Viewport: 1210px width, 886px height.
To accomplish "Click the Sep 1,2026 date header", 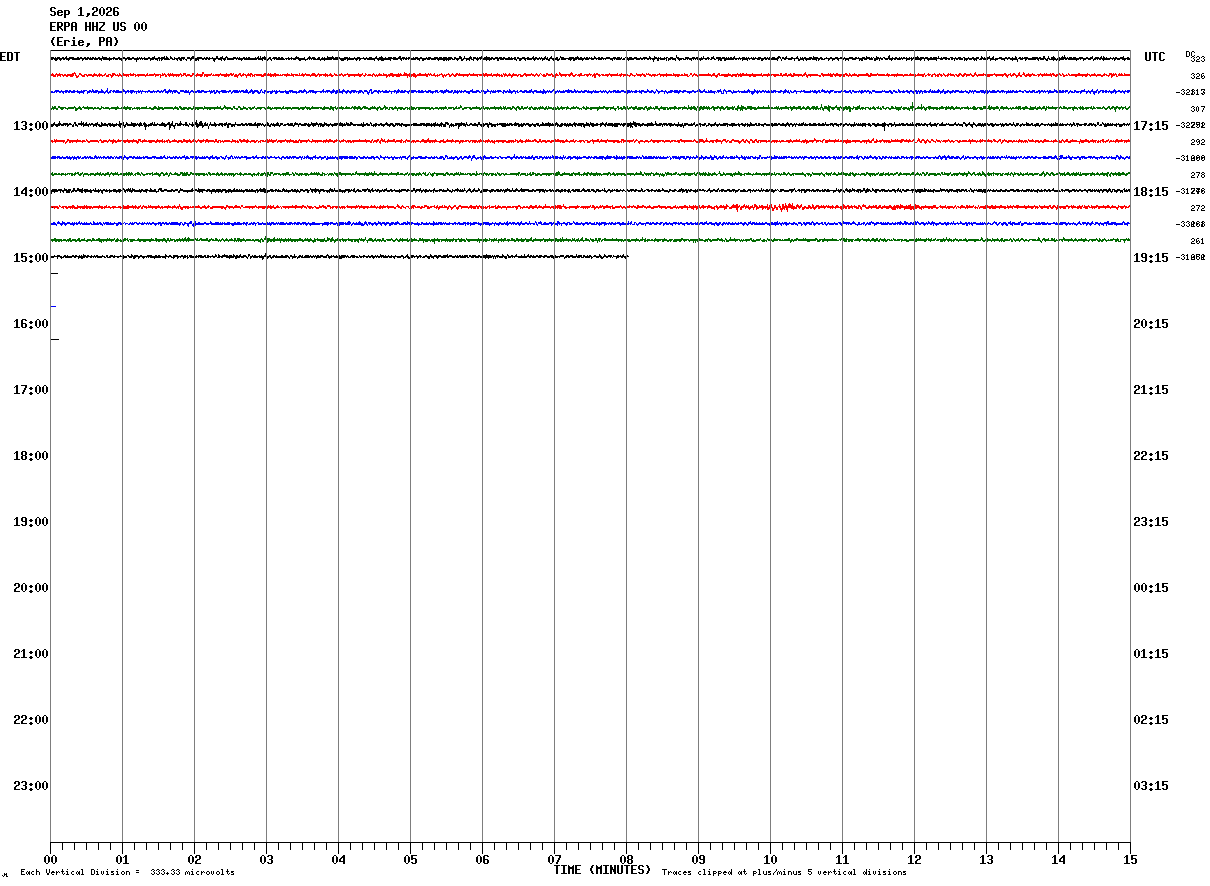I will 84,12.
